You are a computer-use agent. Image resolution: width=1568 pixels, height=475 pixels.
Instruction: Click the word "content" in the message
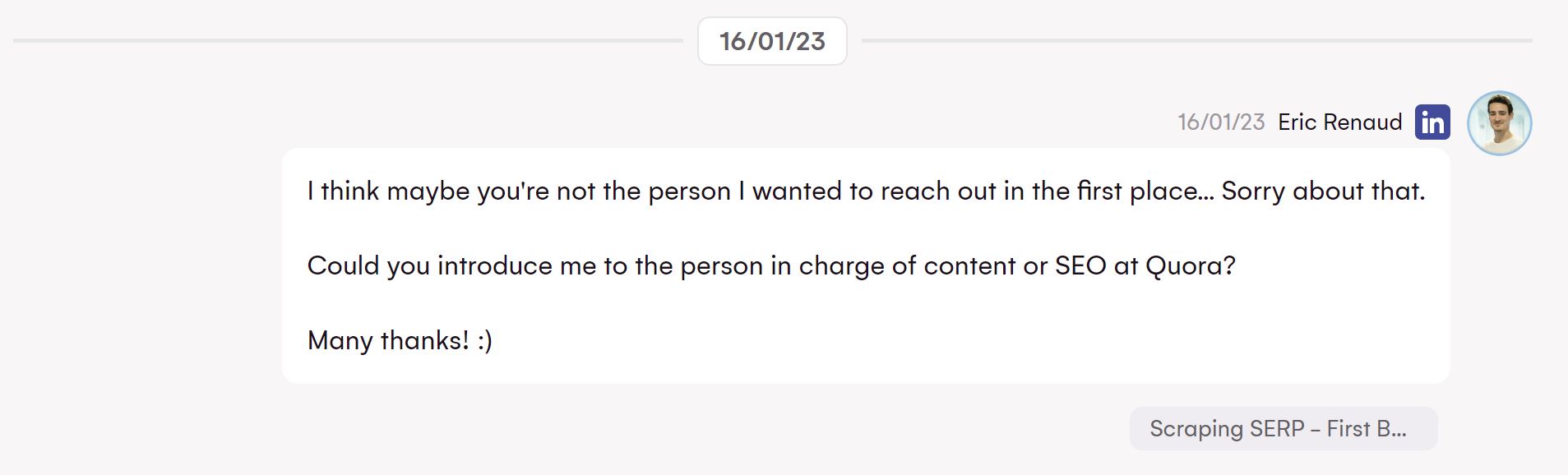click(x=969, y=266)
